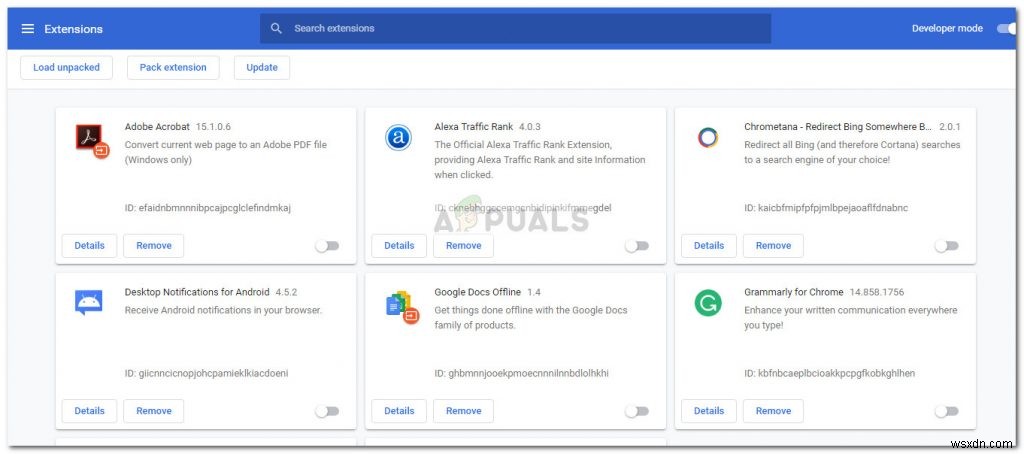Click the Alexa Traffic Rank icon
The width and height of the screenshot is (1024, 454).
(398, 138)
